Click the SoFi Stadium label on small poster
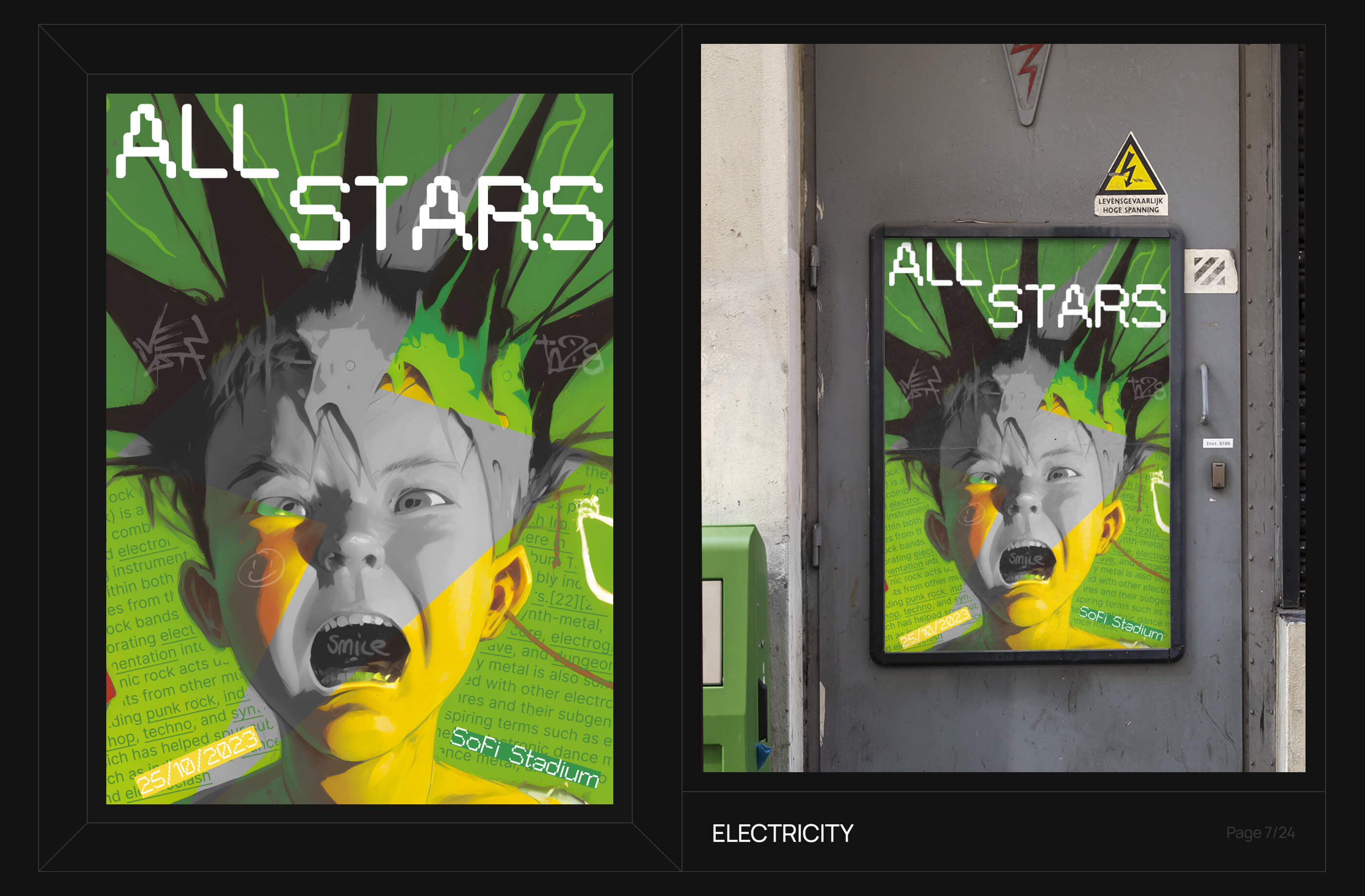Viewport: 1365px width, 896px height. click(x=1121, y=623)
